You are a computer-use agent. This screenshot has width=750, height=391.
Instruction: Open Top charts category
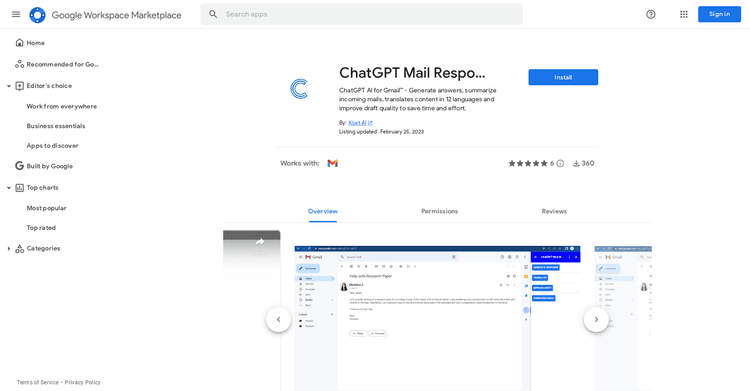coord(43,188)
